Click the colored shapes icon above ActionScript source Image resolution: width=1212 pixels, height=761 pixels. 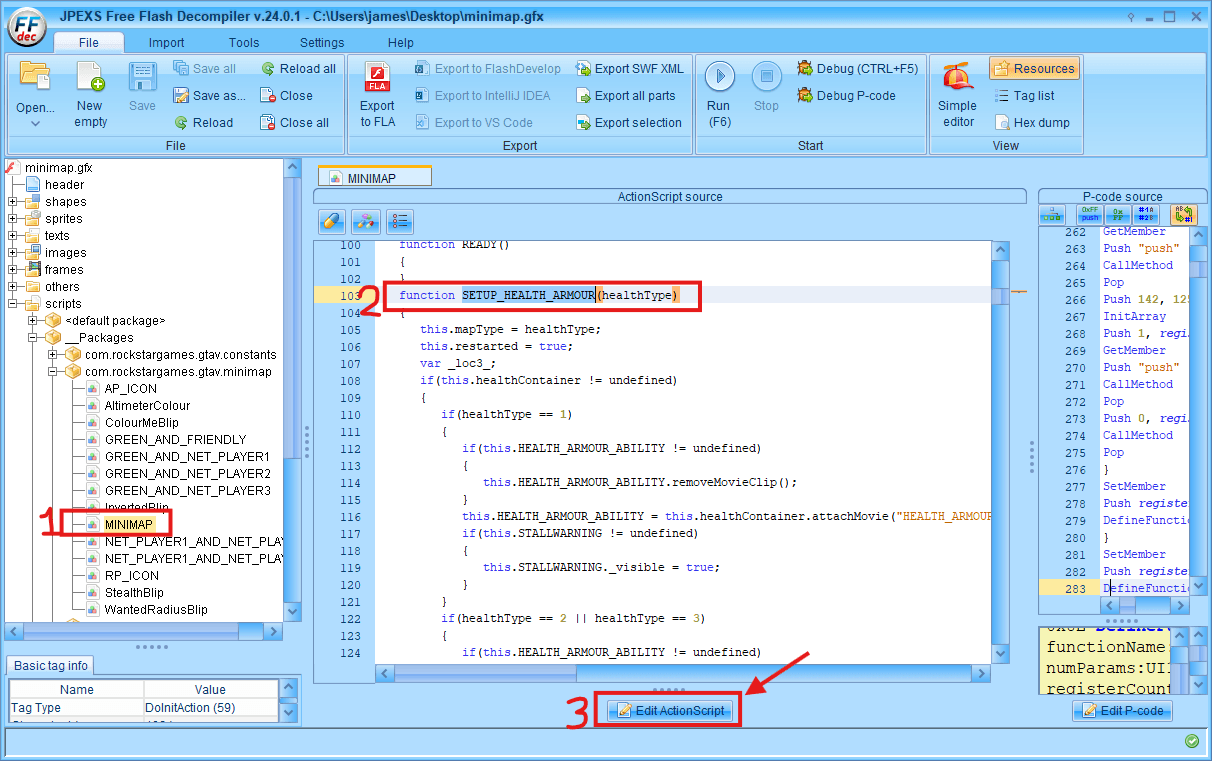(x=366, y=221)
